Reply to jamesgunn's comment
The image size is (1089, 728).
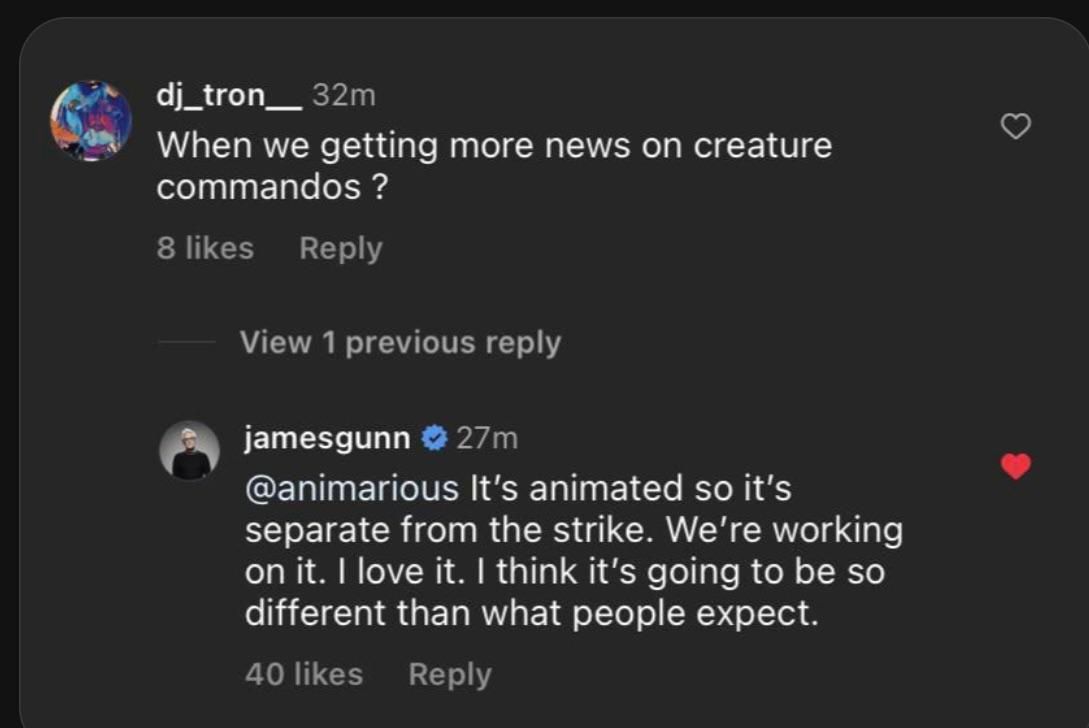tap(449, 674)
